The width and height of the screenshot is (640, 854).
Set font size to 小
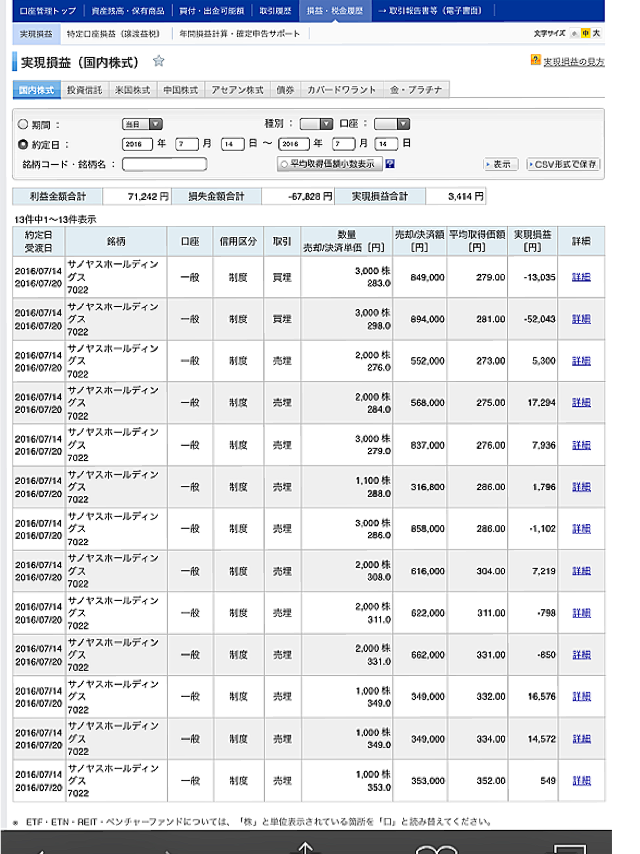tap(574, 34)
